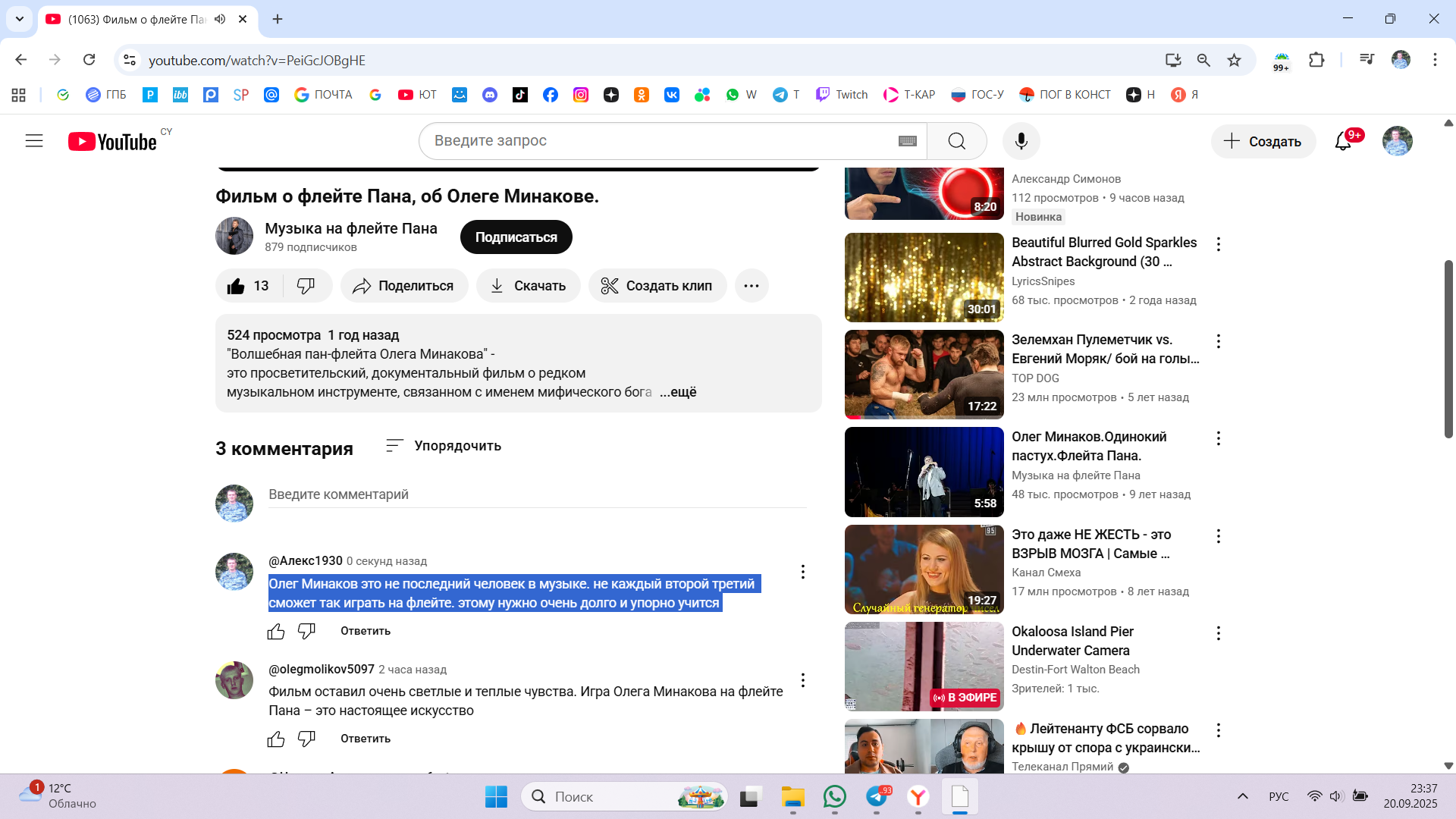The width and height of the screenshot is (1456, 819).
Task: Open the «Упорядочить» comment sort dropdown
Action: click(x=444, y=446)
